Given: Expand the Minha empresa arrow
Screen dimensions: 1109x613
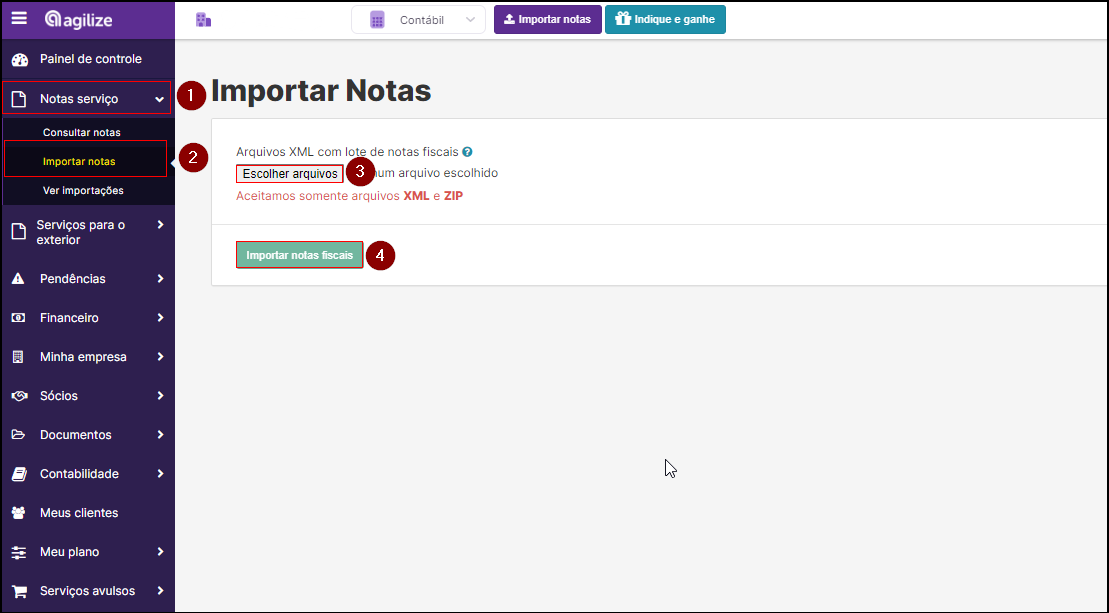Looking at the screenshot, I should point(161,356).
